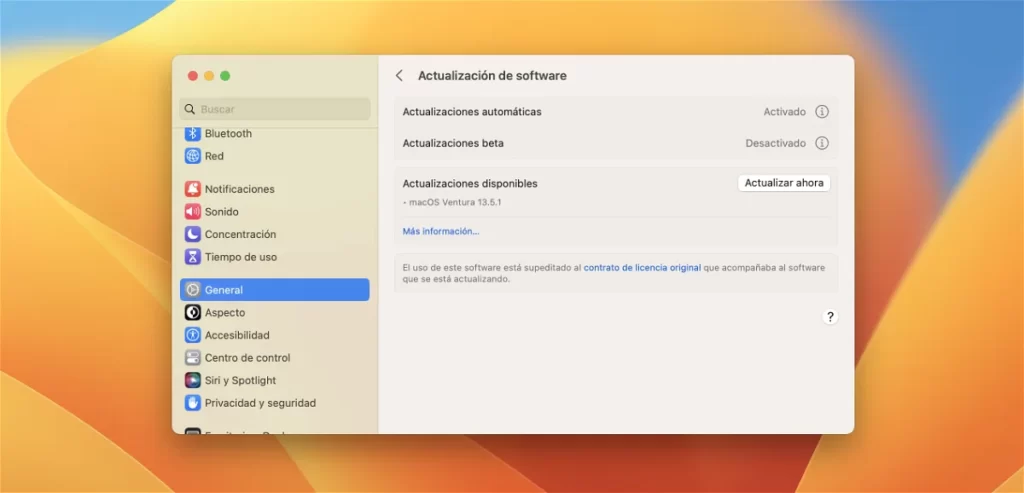Image resolution: width=1024 pixels, height=493 pixels.
Task: Click the Notificaciones bell icon
Action: pos(193,189)
